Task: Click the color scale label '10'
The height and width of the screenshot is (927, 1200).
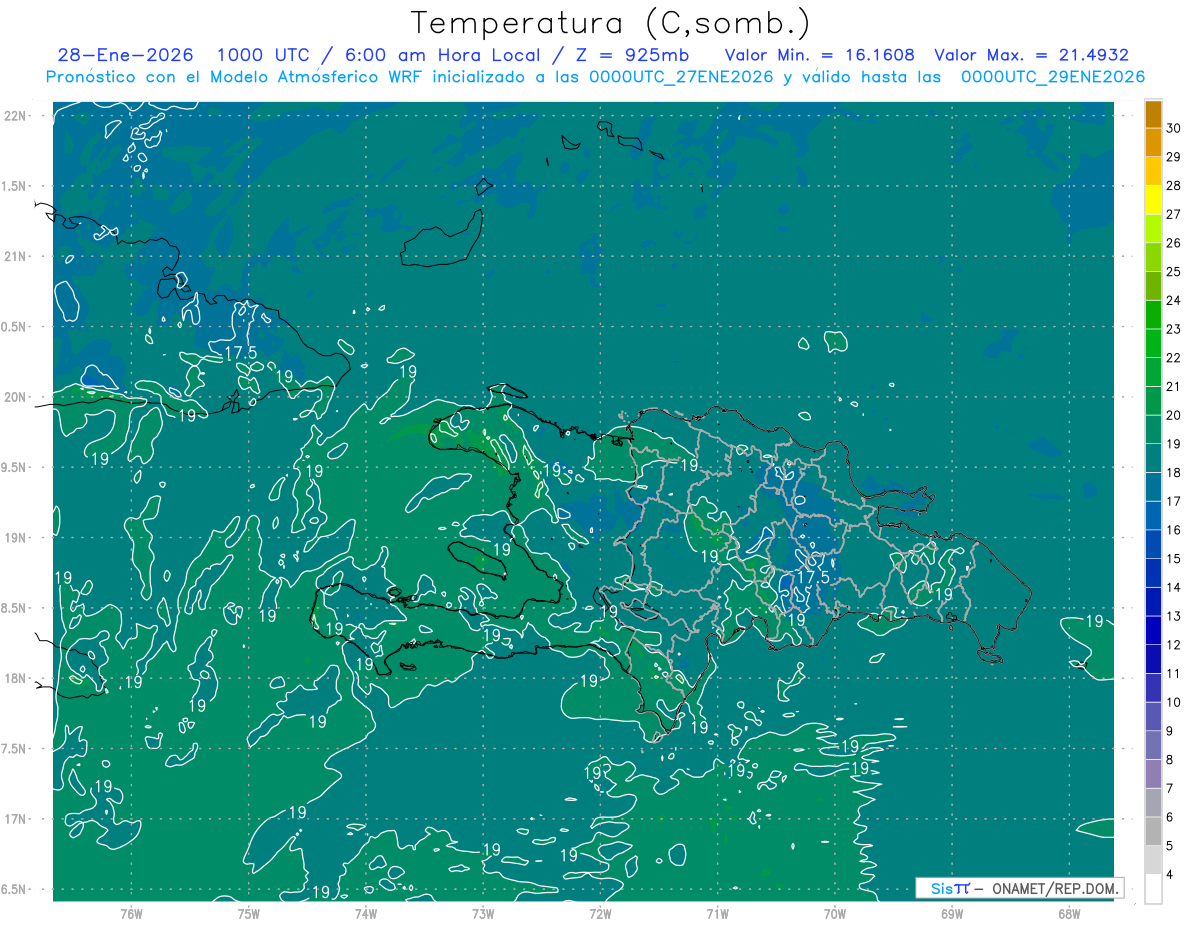Action: [1174, 702]
